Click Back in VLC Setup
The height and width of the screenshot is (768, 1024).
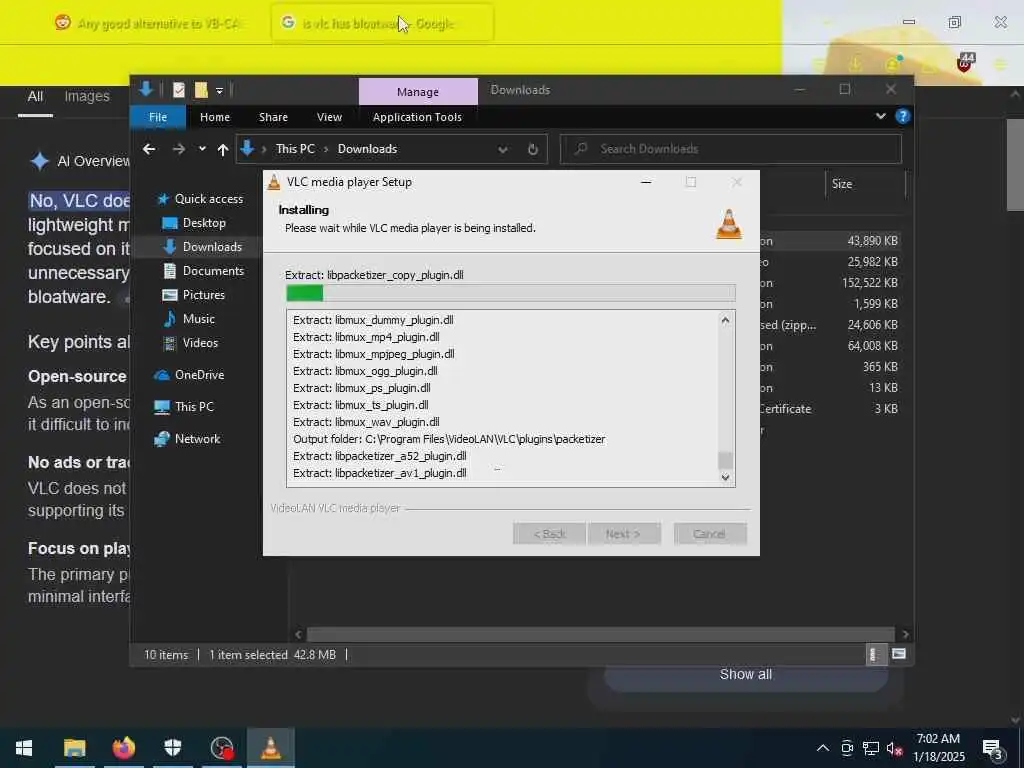click(x=549, y=534)
